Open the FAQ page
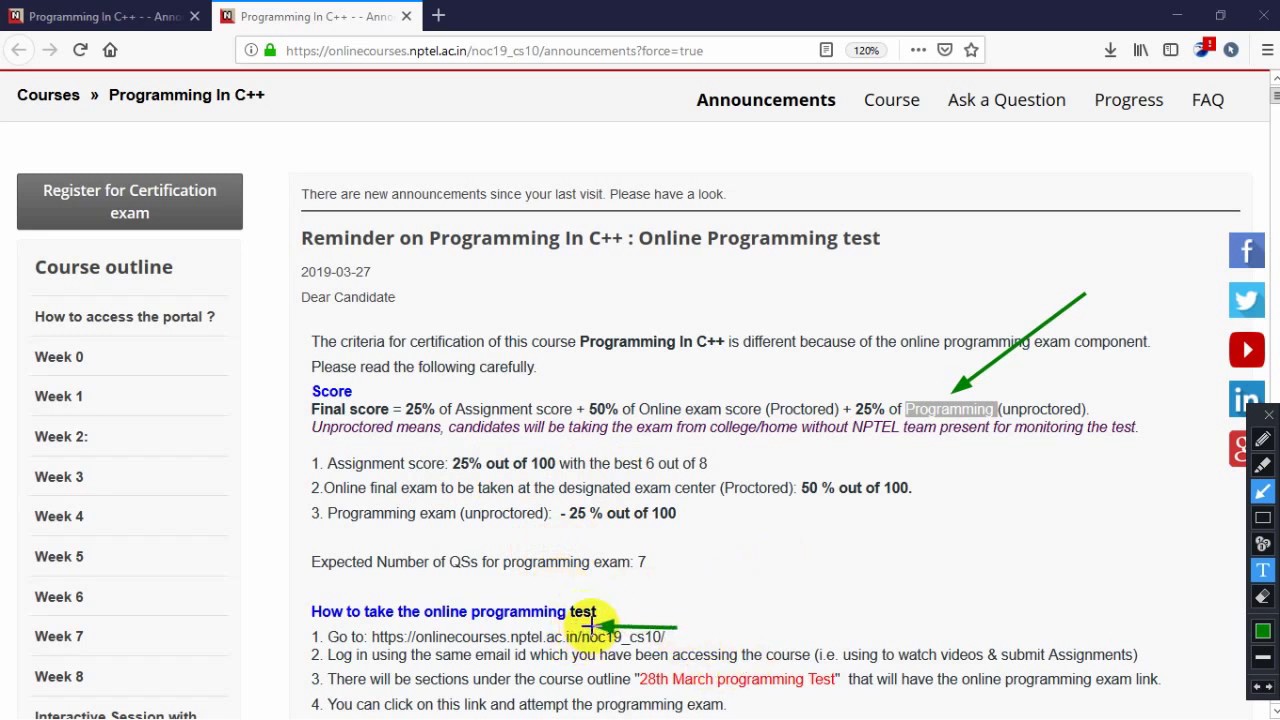1280x720 pixels. point(1208,100)
